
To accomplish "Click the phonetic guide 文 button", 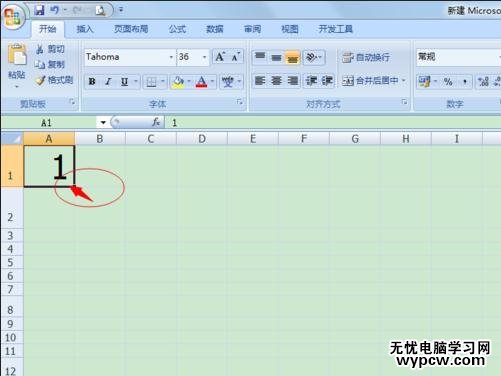I will coord(228,82).
